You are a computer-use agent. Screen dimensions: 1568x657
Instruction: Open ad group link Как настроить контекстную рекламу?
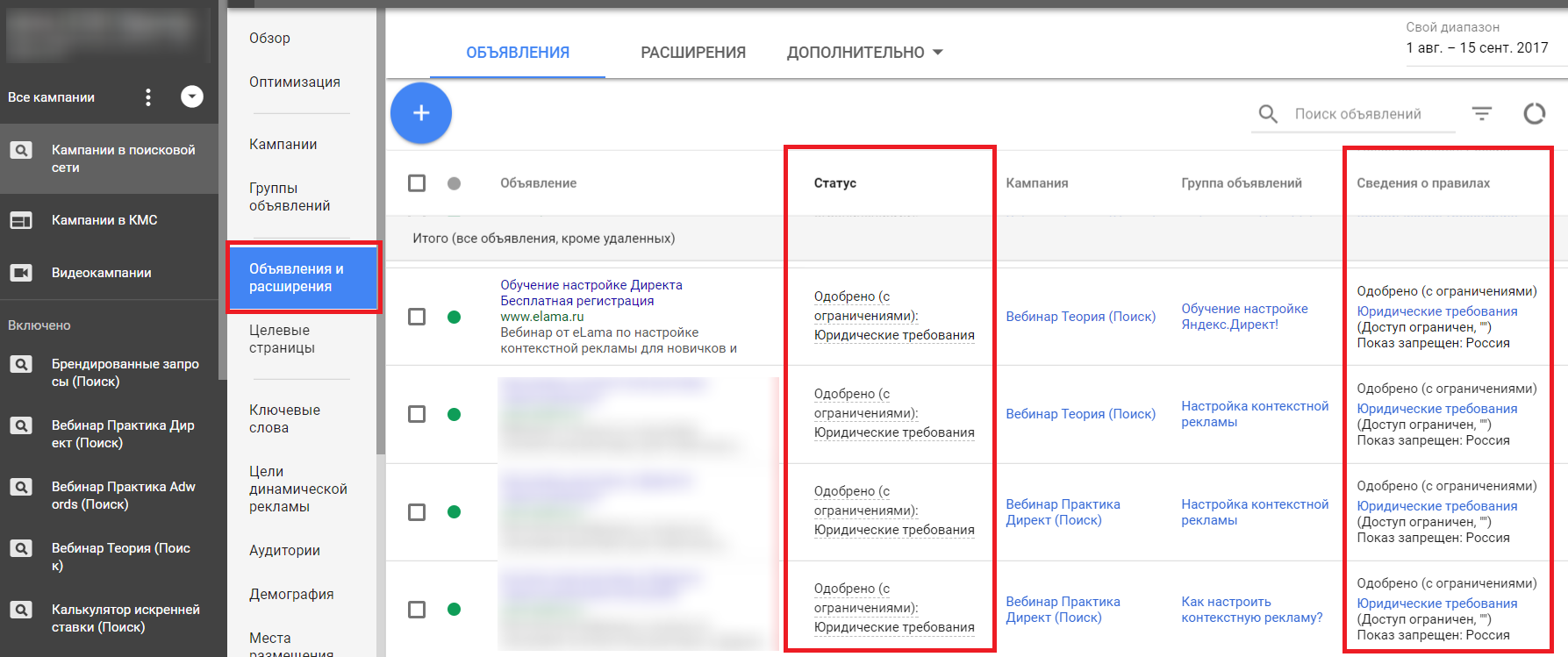[x=1251, y=610]
